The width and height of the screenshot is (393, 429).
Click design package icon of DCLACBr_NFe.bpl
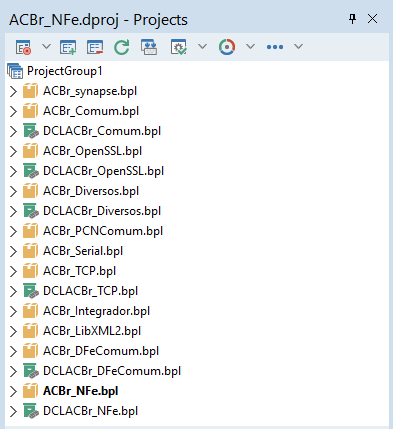tap(31, 411)
